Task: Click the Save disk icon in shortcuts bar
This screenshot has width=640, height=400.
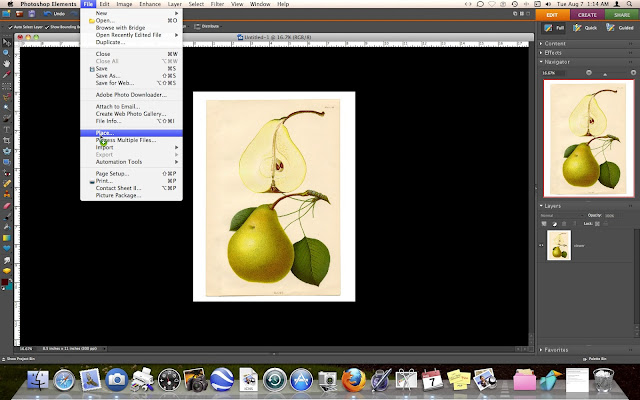Action: (31, 14)
